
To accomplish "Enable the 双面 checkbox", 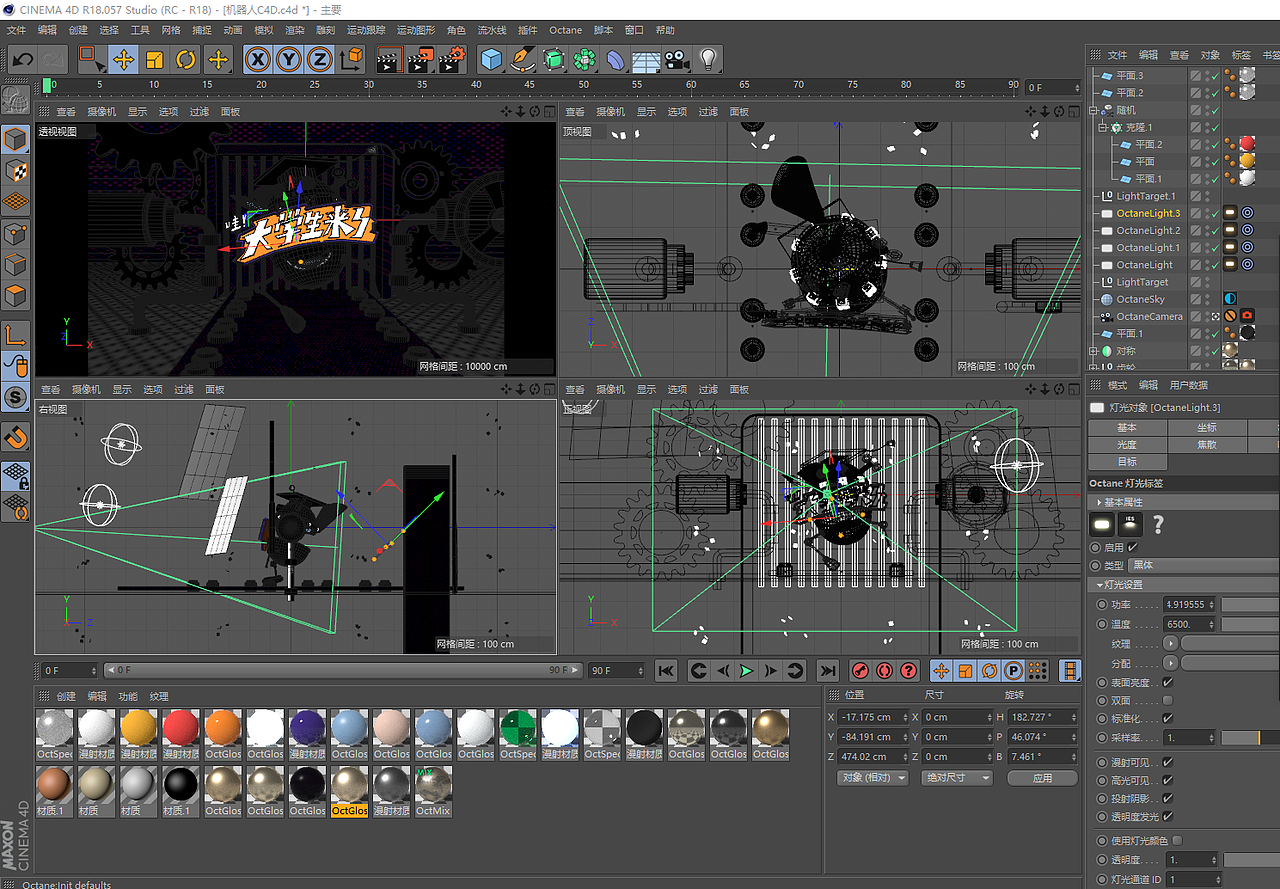I will click(1168, 700).
